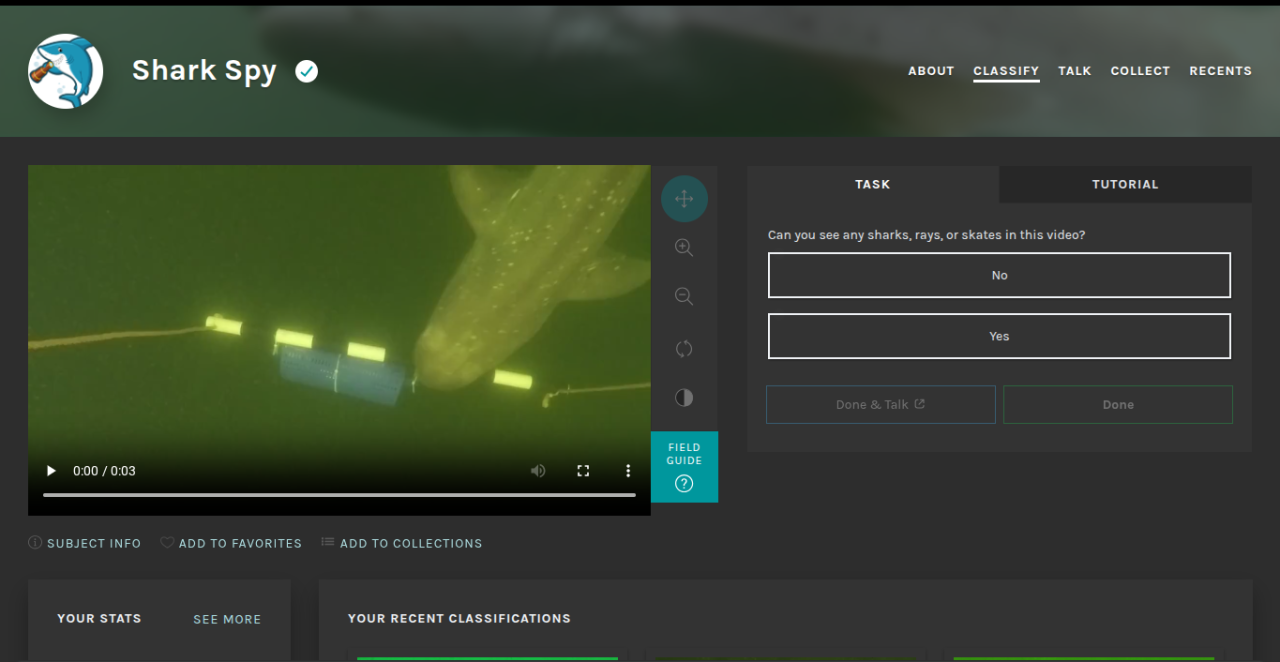
Task: Open the Field Guide panel
Action: [x=684, y=467]
